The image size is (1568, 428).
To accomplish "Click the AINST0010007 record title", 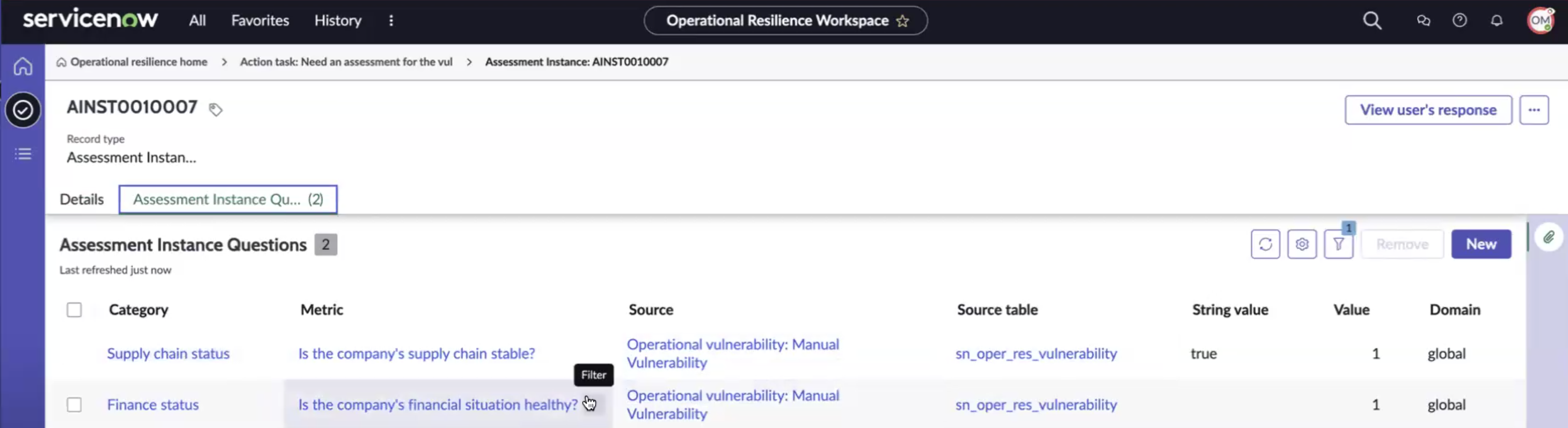I will [x=132, y=107].
